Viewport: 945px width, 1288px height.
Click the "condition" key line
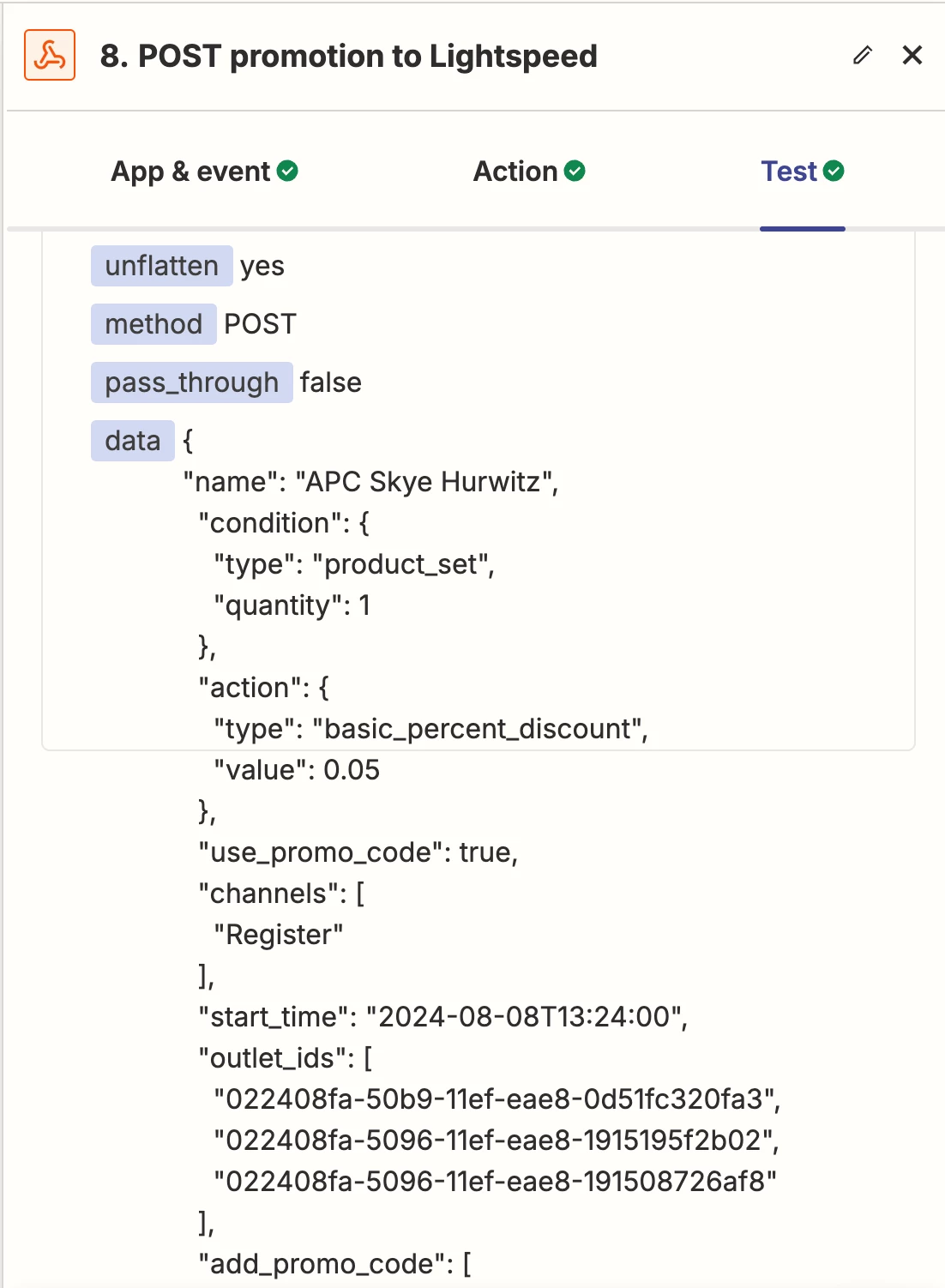pos(284,523)
